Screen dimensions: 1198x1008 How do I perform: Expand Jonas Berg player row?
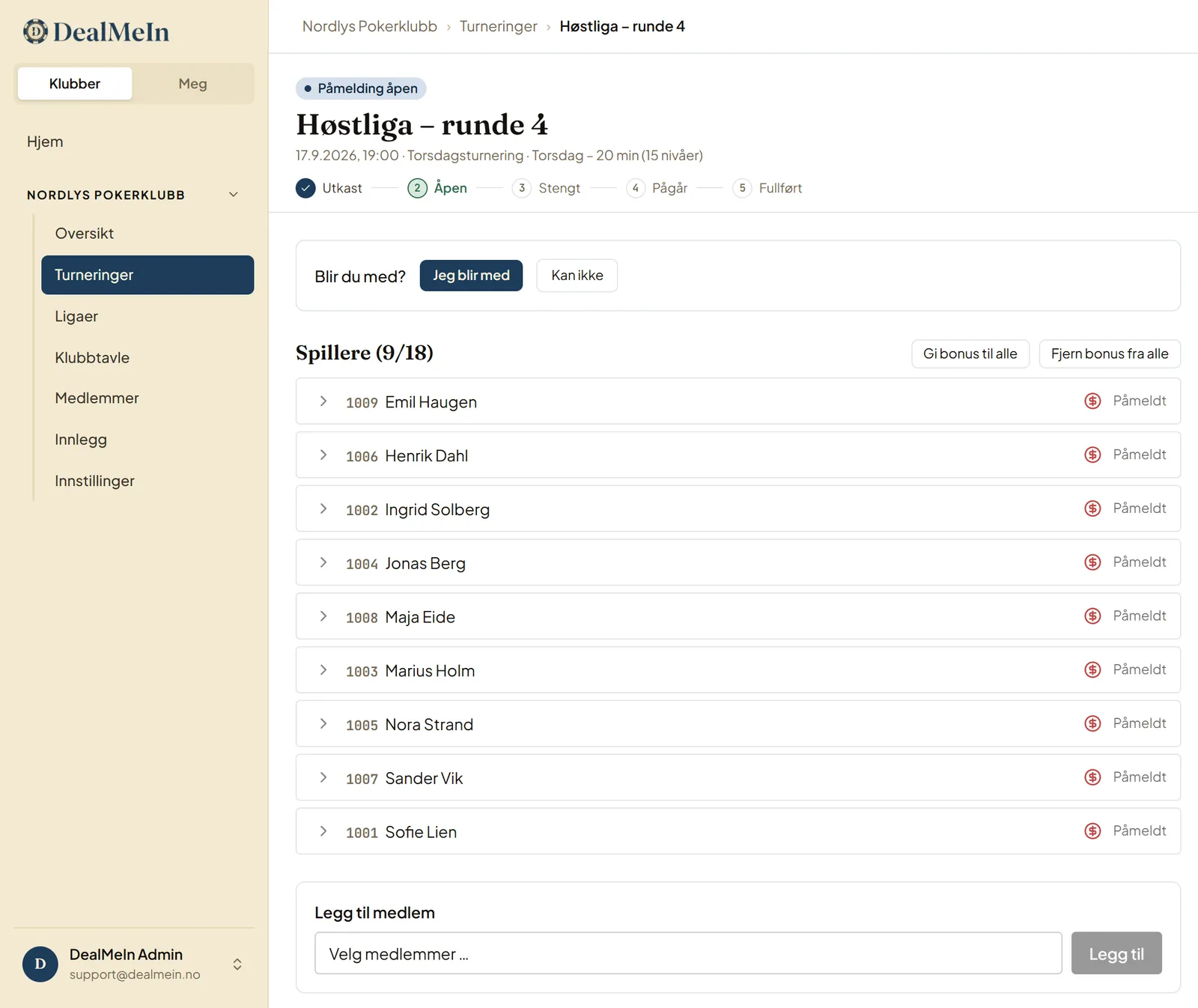[x=323, y=563]
